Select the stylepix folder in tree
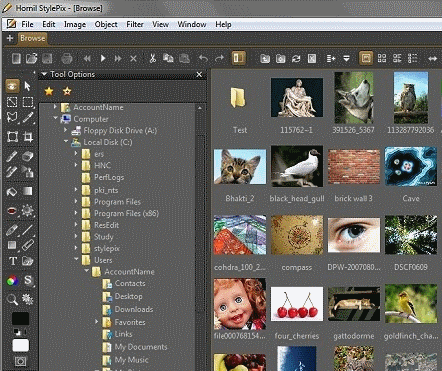Viewport: 442px width, 371px height. point(107,248)
